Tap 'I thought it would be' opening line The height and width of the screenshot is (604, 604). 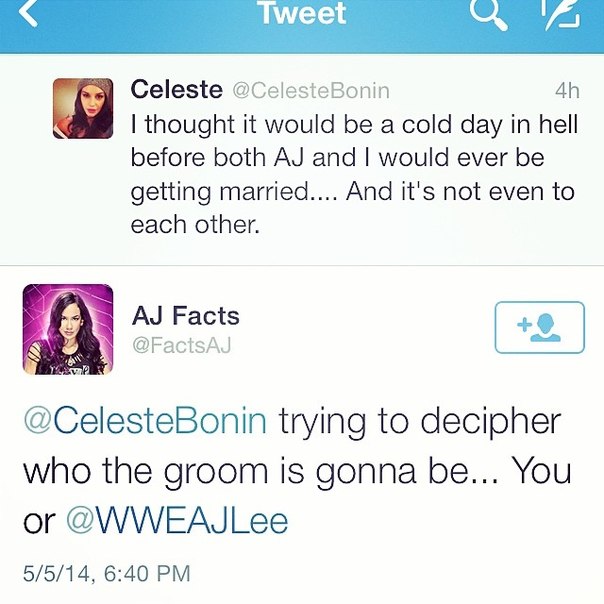(x=240, y=125)
